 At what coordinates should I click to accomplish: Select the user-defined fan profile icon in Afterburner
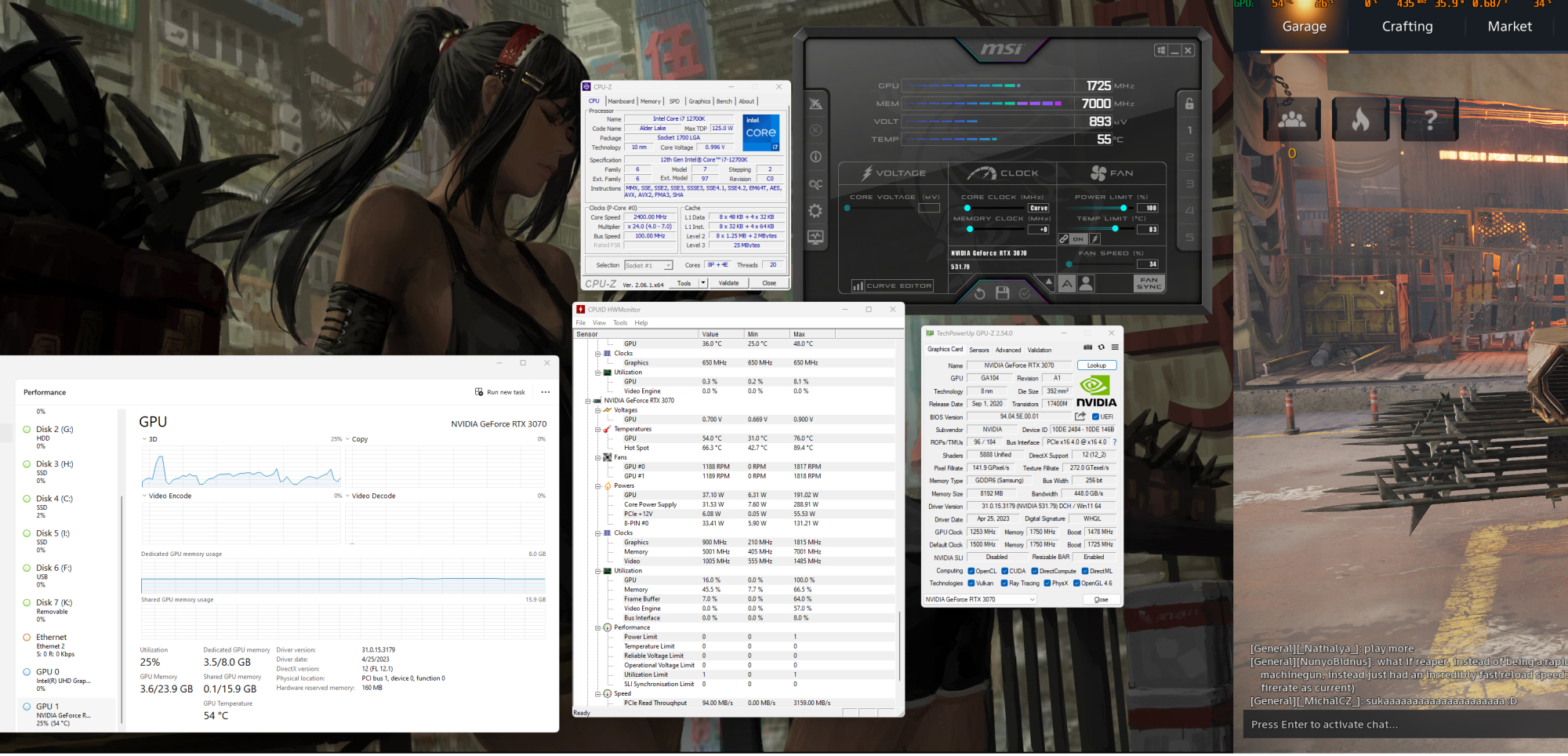pos(1086,285)
